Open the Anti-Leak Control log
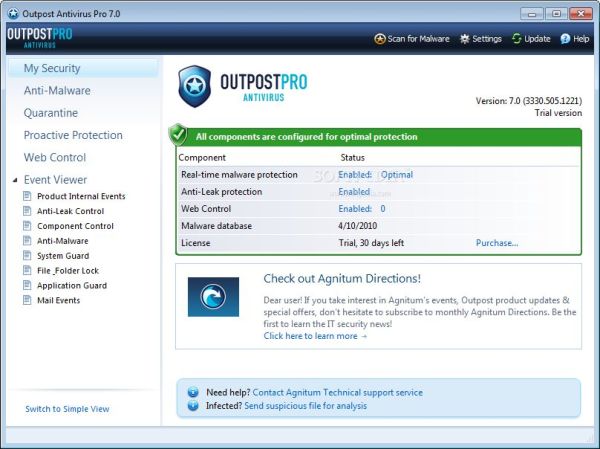The width and height of the screenshot is (600, 449). (70, 211)
